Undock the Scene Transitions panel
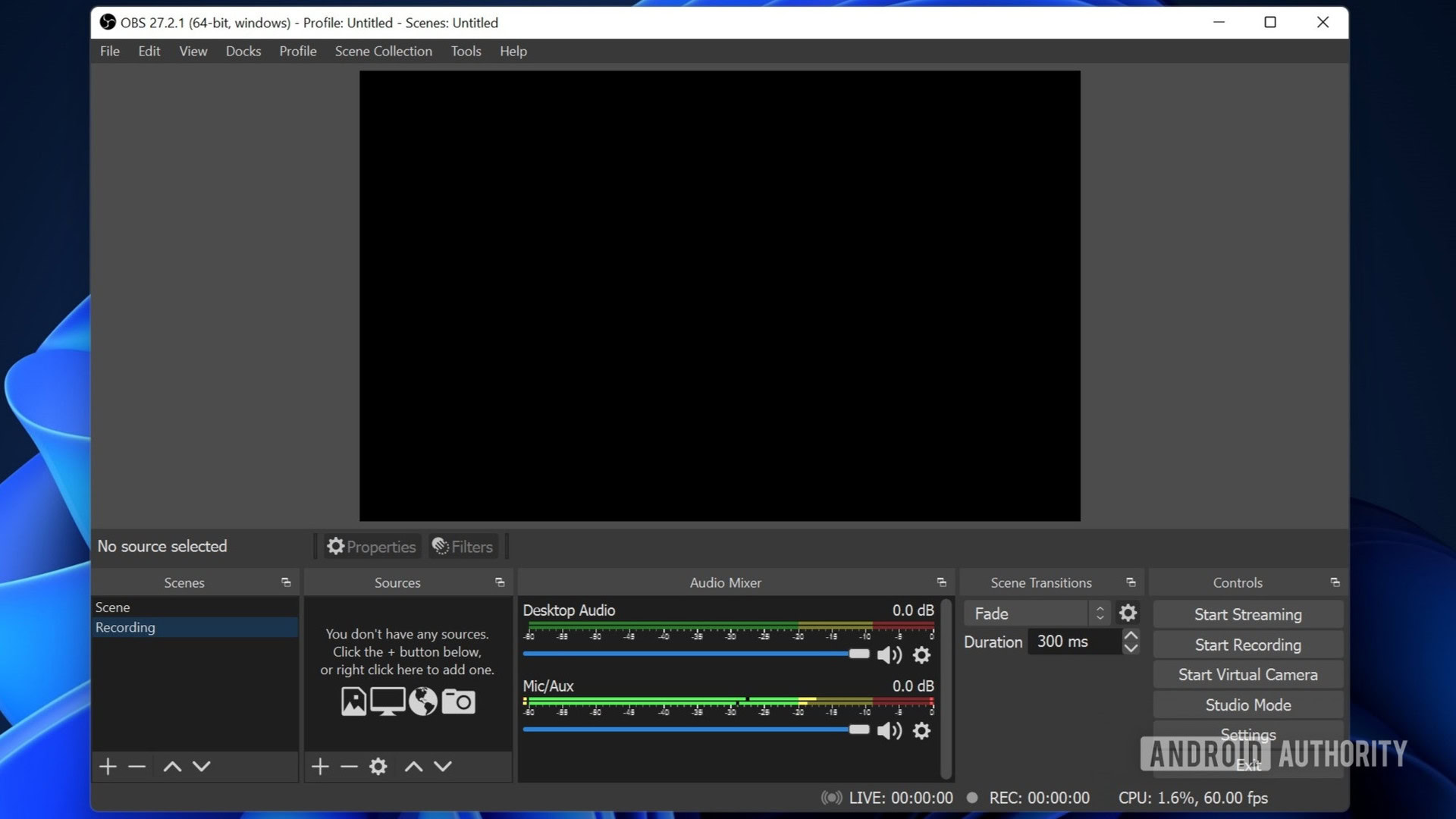This screenshot has width=1456, height=819. click(x=1131, y=582)
